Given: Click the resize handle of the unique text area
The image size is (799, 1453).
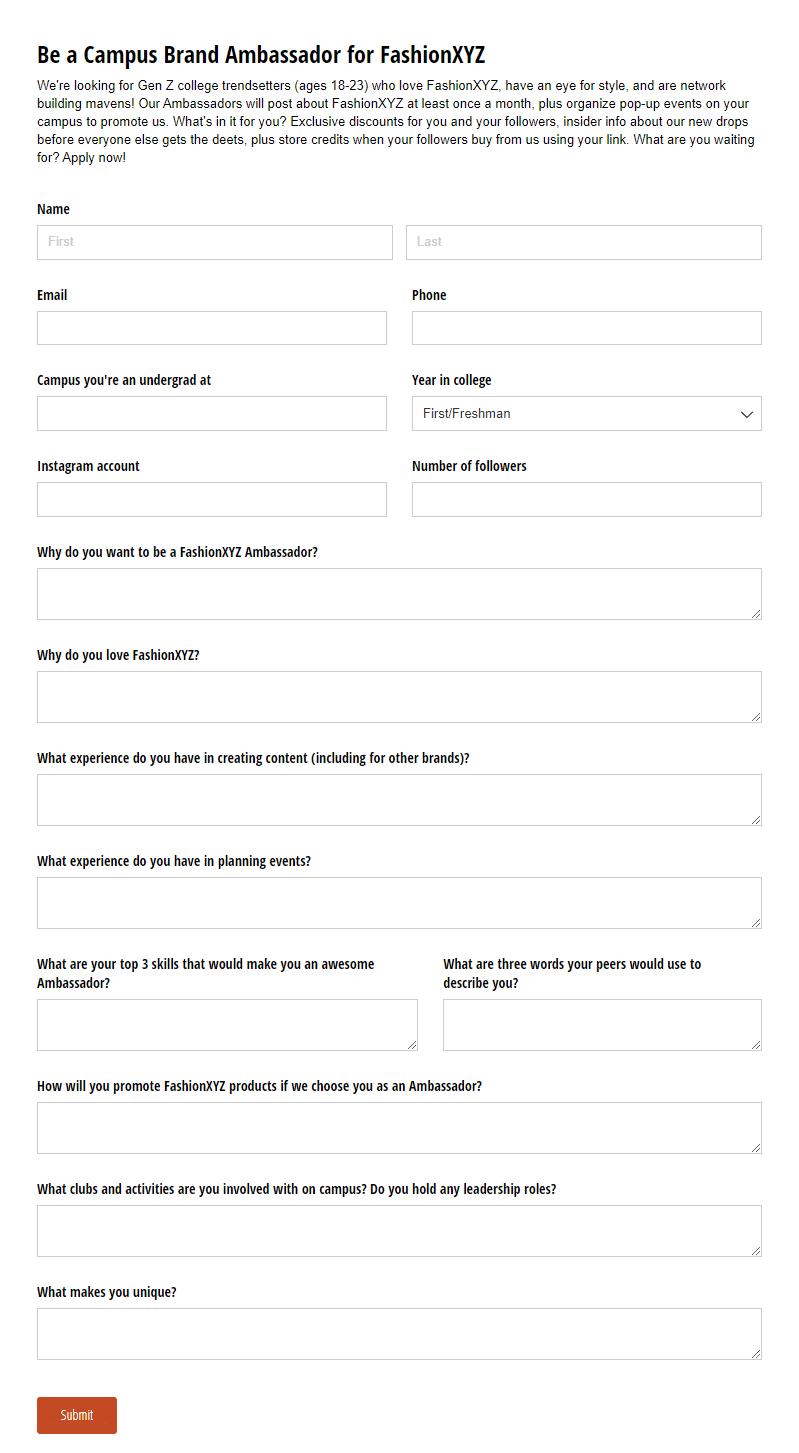Looking at the screenshot, I should coord(756,1354).
